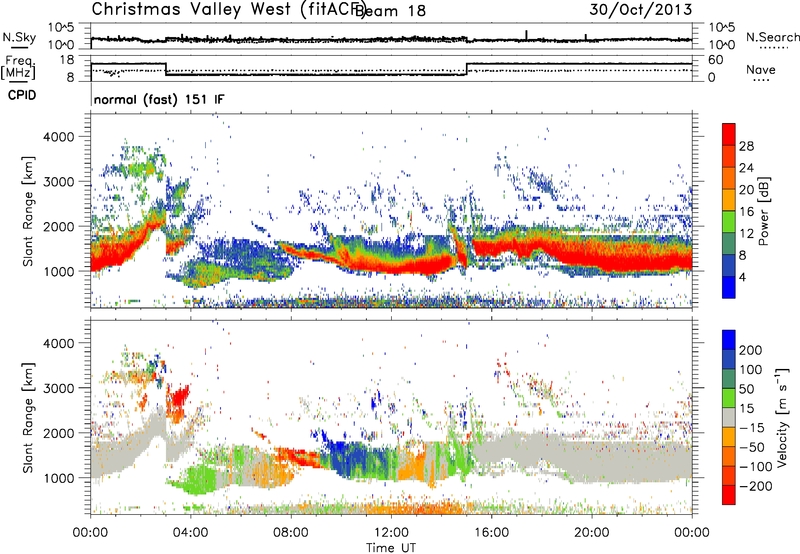Click the '16' label on the power colorbar
This screenshot has height=554, width=800.
746,212
